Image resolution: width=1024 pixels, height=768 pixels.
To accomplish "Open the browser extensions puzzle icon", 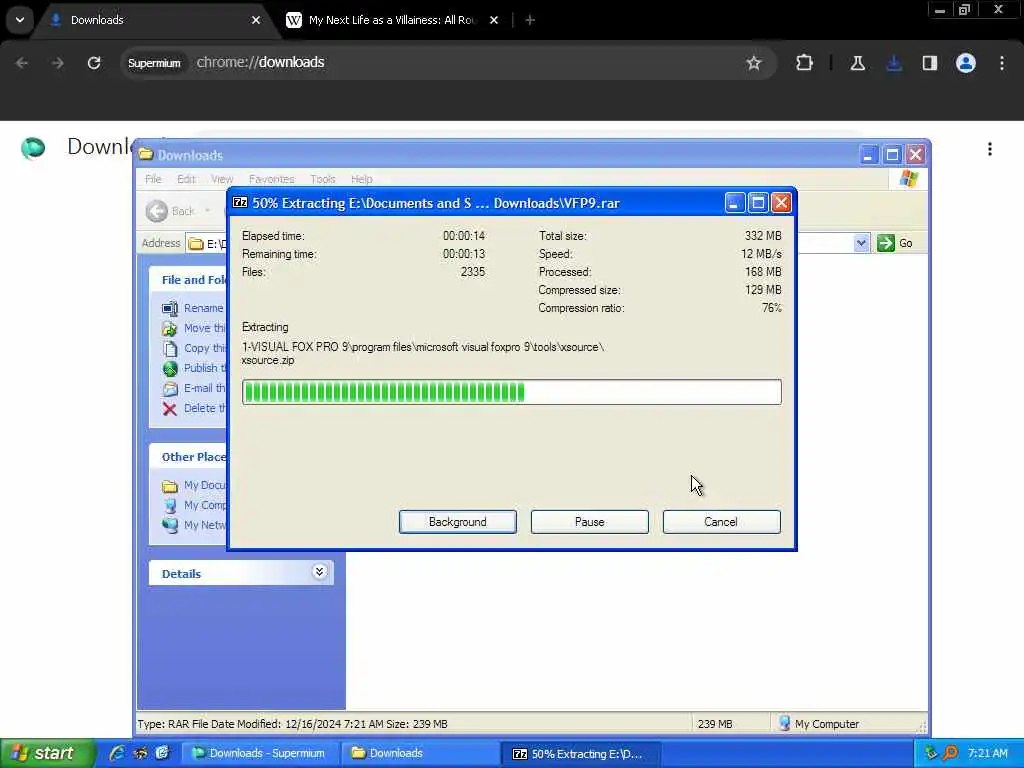I will tap(804, 63).
